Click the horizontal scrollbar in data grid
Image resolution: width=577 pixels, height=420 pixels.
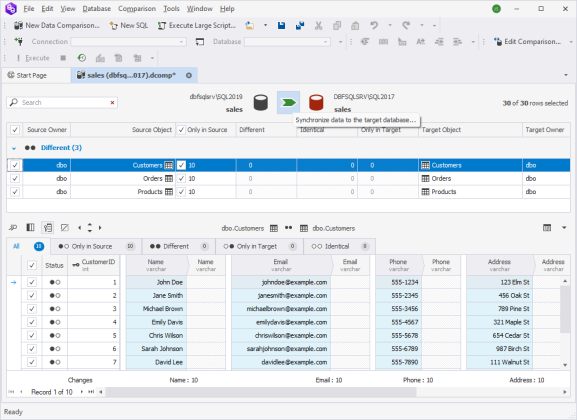261,392
